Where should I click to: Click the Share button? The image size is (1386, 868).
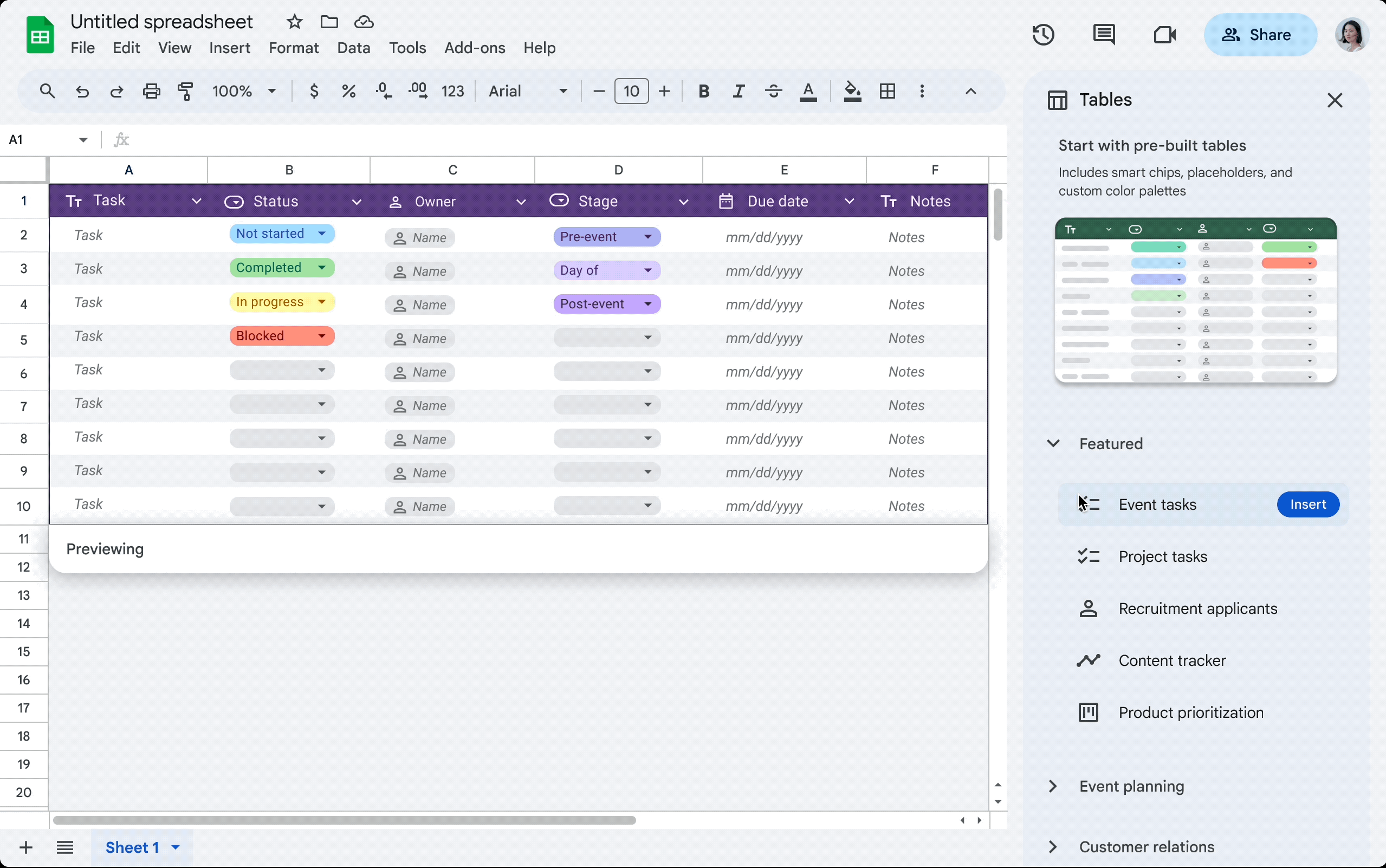[x=1258, y=35]
